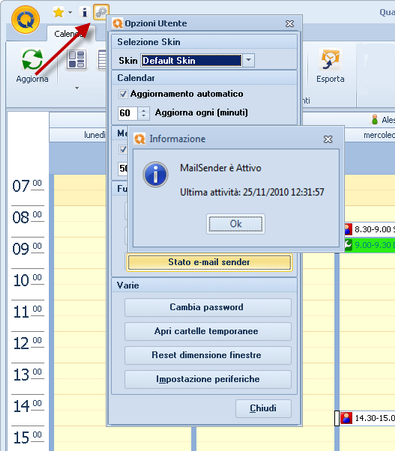Click Impostazione periferiche button
Screen dimensions: 395x451
pos(208,379)
